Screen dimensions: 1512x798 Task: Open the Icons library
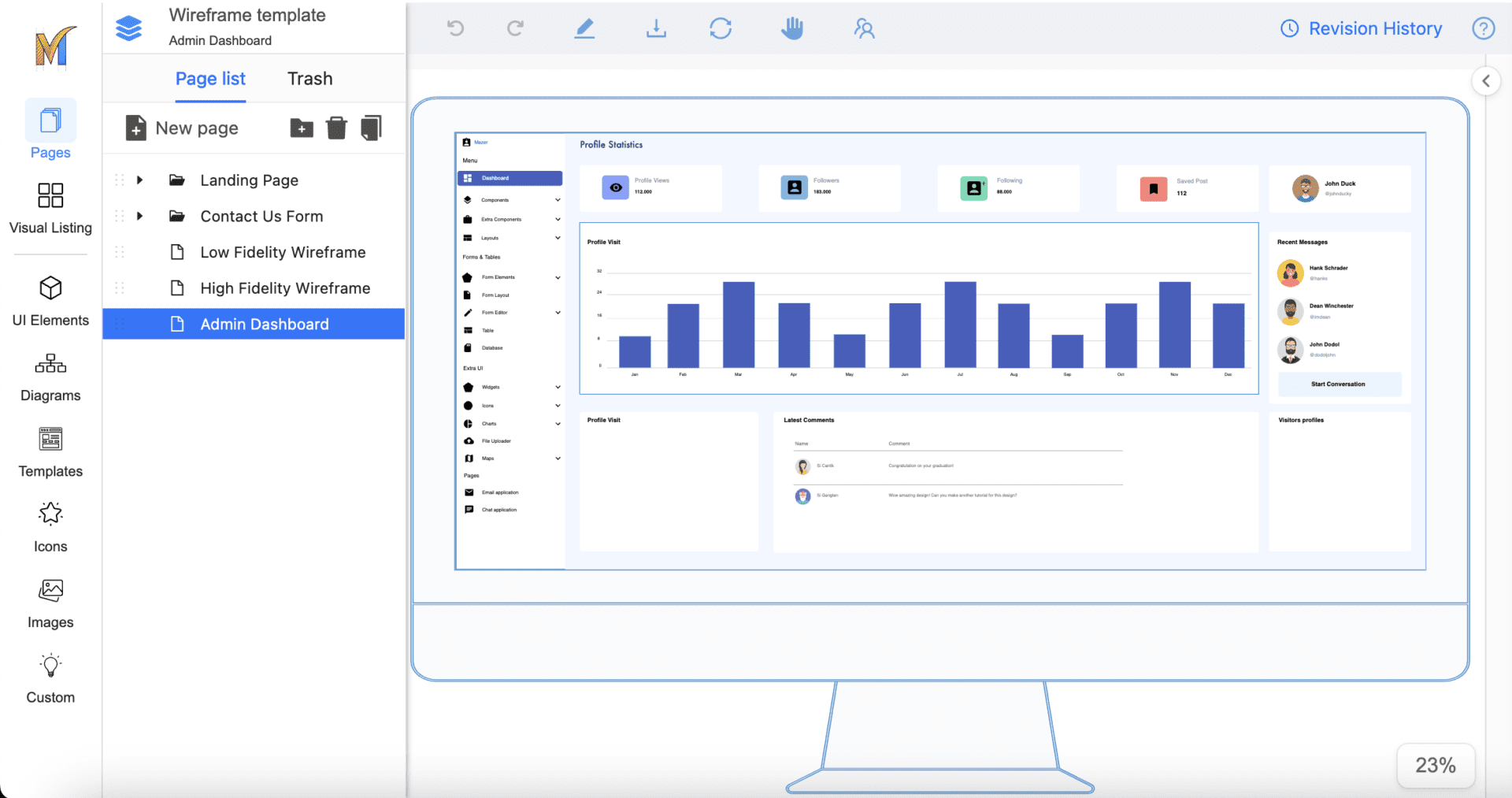[x=50, y=526]
